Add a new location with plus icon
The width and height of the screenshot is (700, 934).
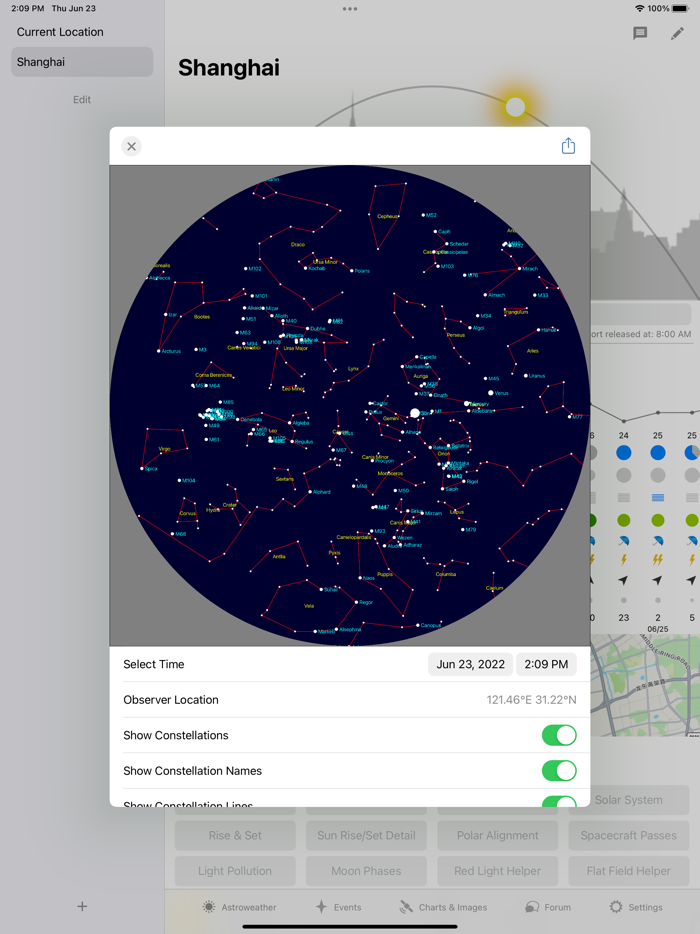(82, 906)
